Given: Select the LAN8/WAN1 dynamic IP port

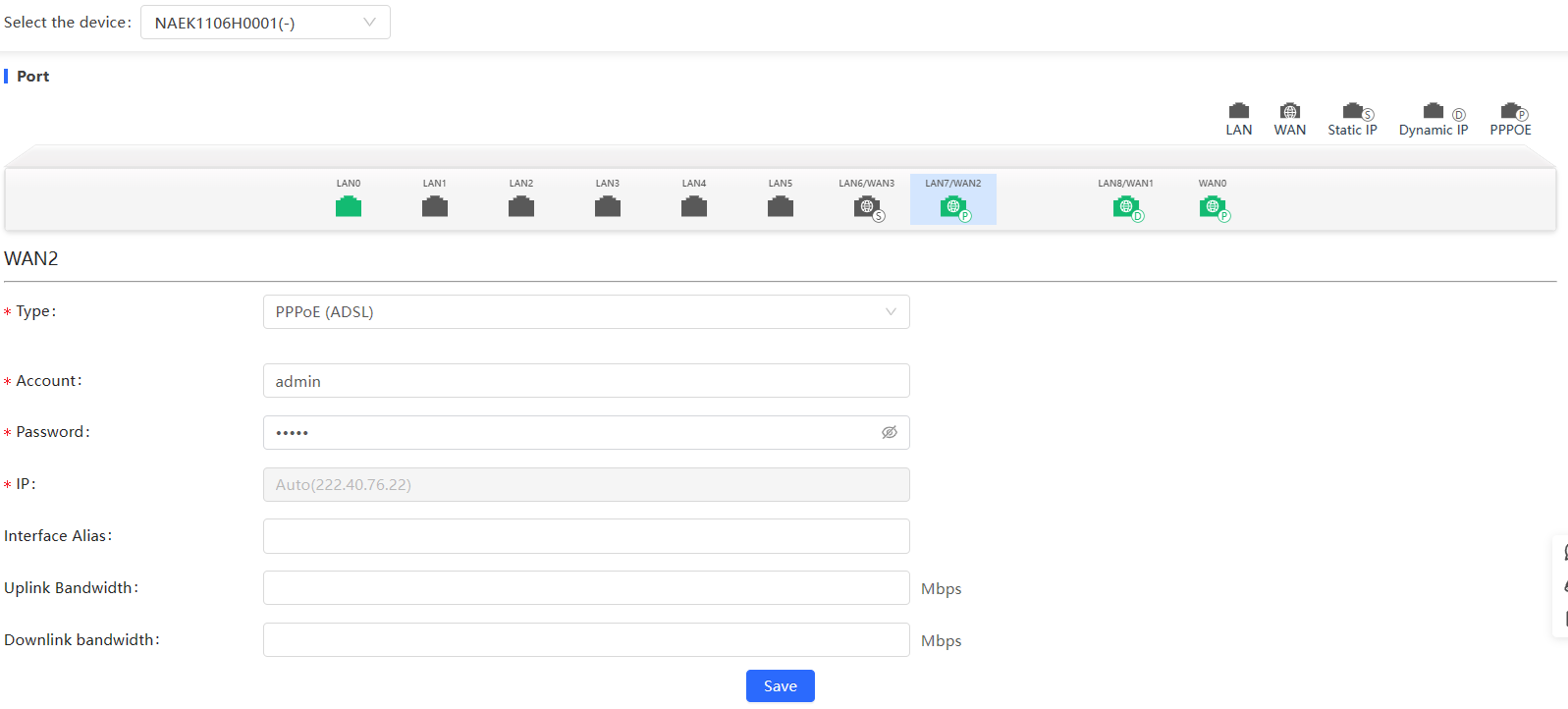Looking at the screenshot, I should point(1127,207).
